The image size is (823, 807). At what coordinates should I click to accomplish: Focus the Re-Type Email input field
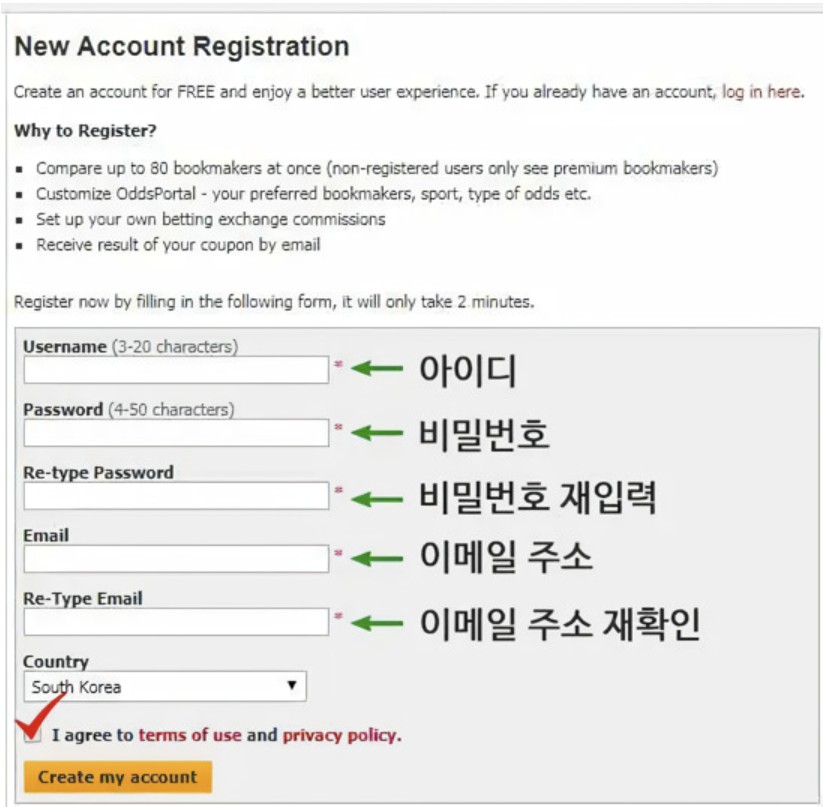click(x=176, y=621)
